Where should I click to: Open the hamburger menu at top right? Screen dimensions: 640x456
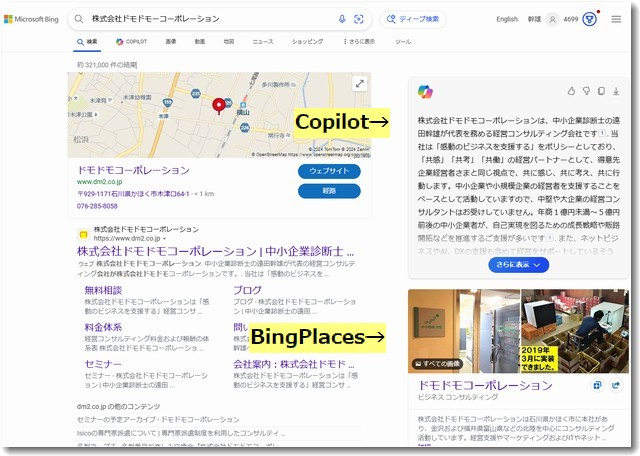(615, 19)
